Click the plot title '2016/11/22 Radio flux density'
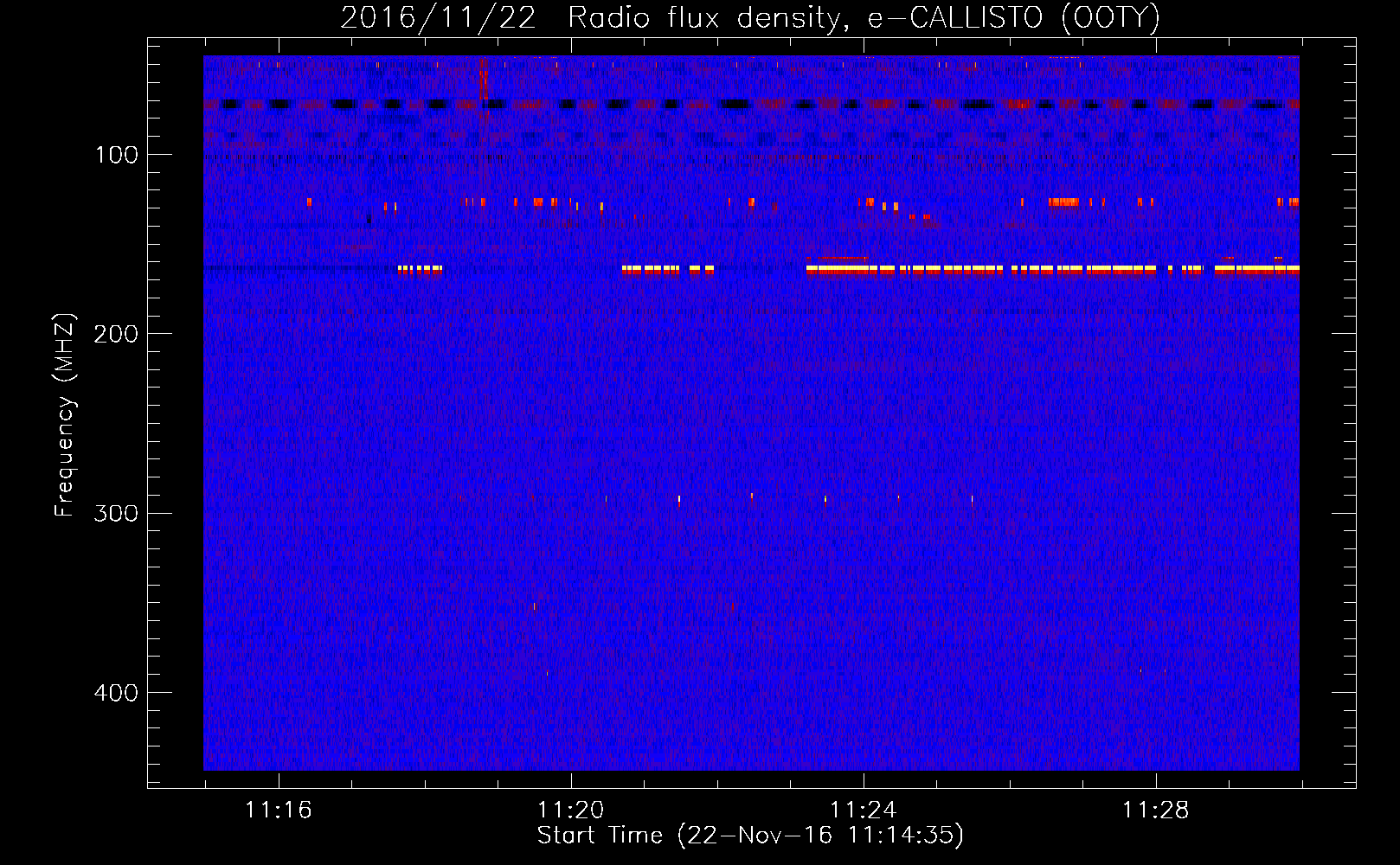Screen dimensions: 1400x865 pyautogui.click(x=750, y=18)
